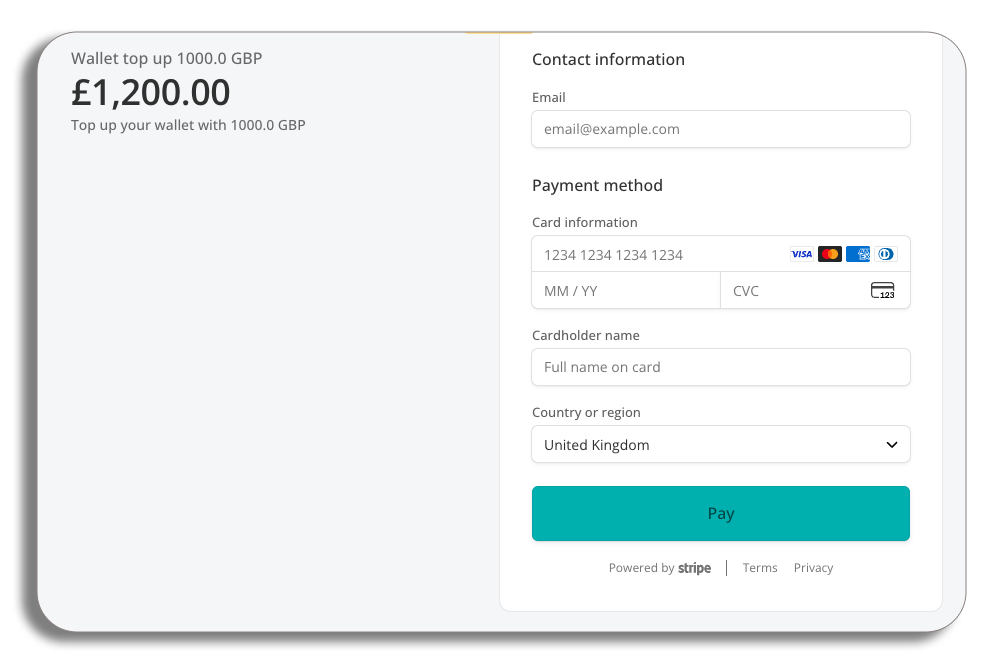Viewport: 1000px width, 662px height.
Task: Open the Terms link
Action: (760, 568)
